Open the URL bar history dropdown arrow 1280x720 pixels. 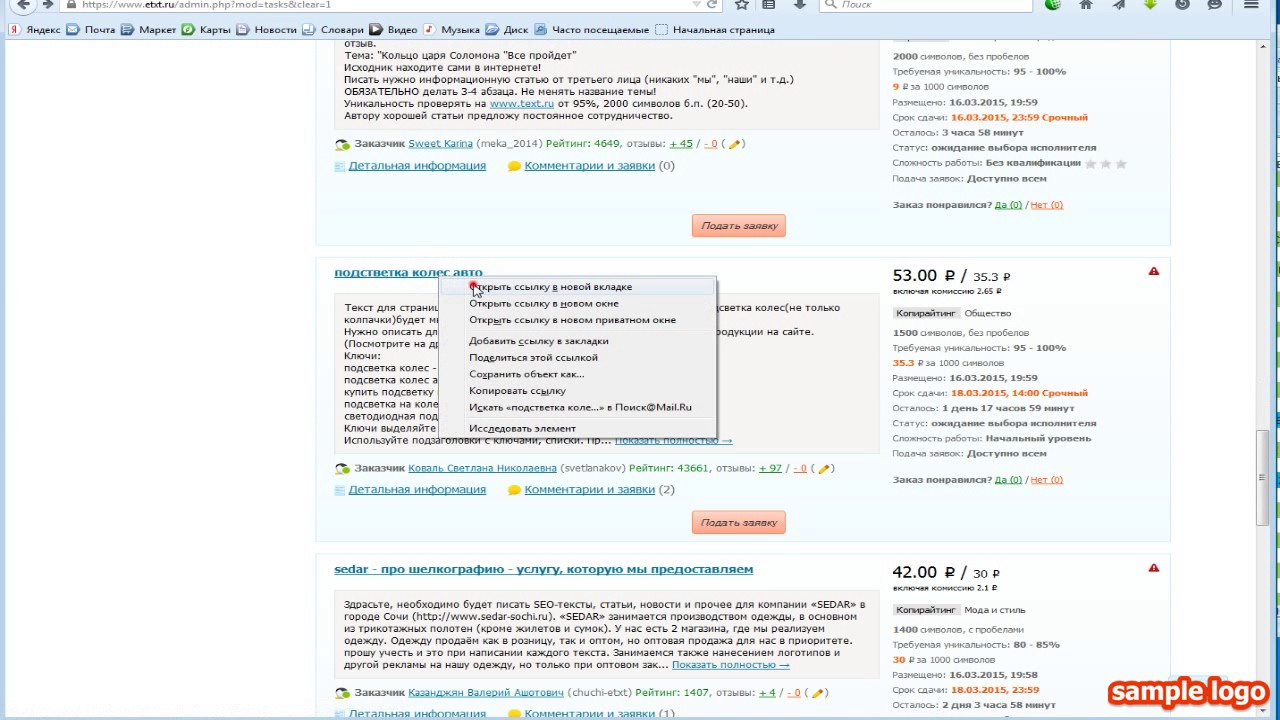point(696,5)
